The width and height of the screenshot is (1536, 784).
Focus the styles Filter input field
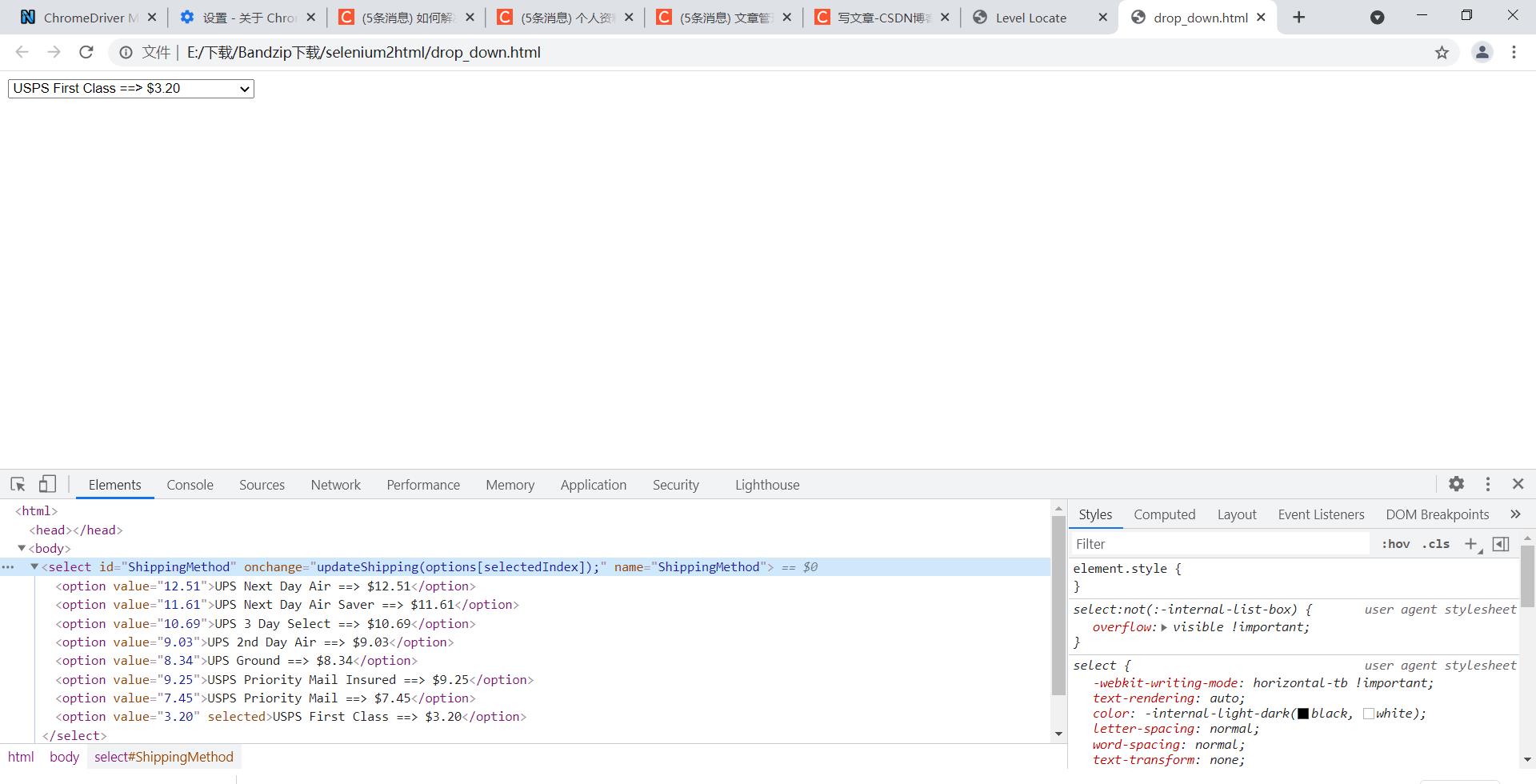pyautogui.click(x=1220, y=544)
